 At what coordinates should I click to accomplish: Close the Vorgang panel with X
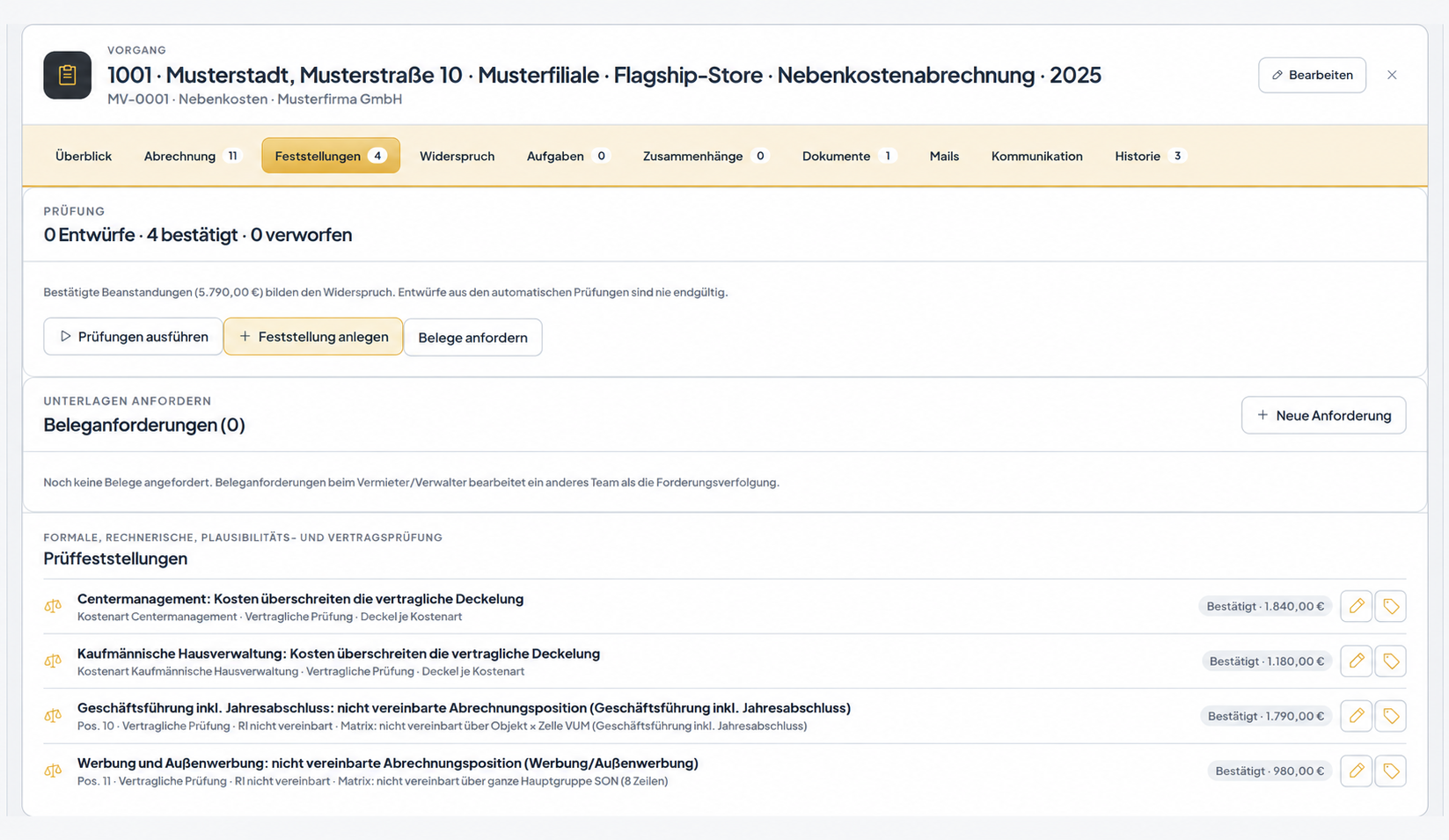[1392, 75]
